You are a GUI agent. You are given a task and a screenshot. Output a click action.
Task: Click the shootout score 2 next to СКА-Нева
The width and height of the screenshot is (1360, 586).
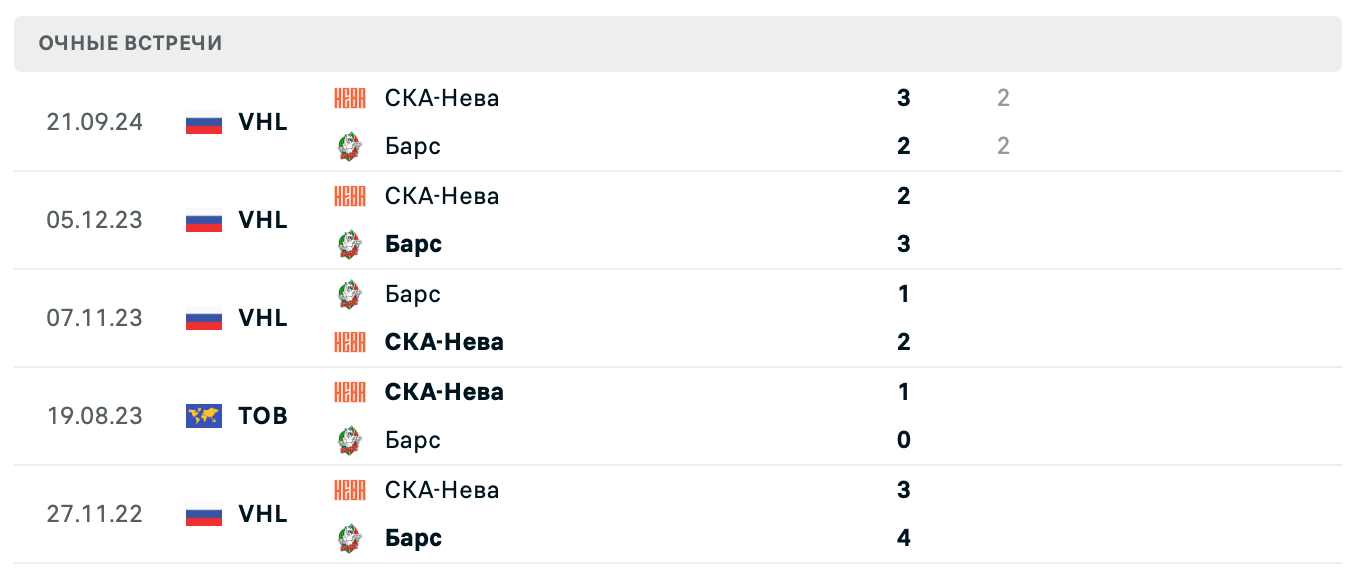1003,98
